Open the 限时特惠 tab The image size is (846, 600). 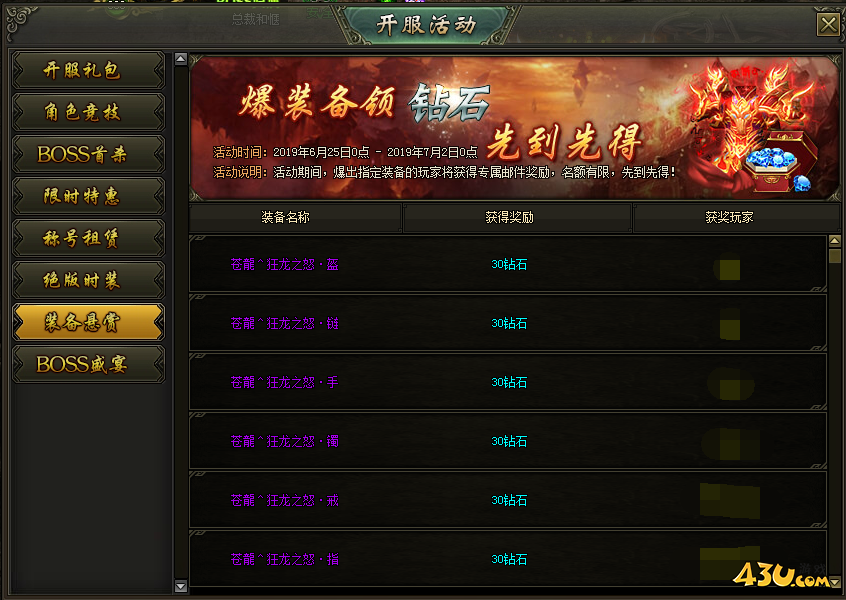tap(88, 196)
